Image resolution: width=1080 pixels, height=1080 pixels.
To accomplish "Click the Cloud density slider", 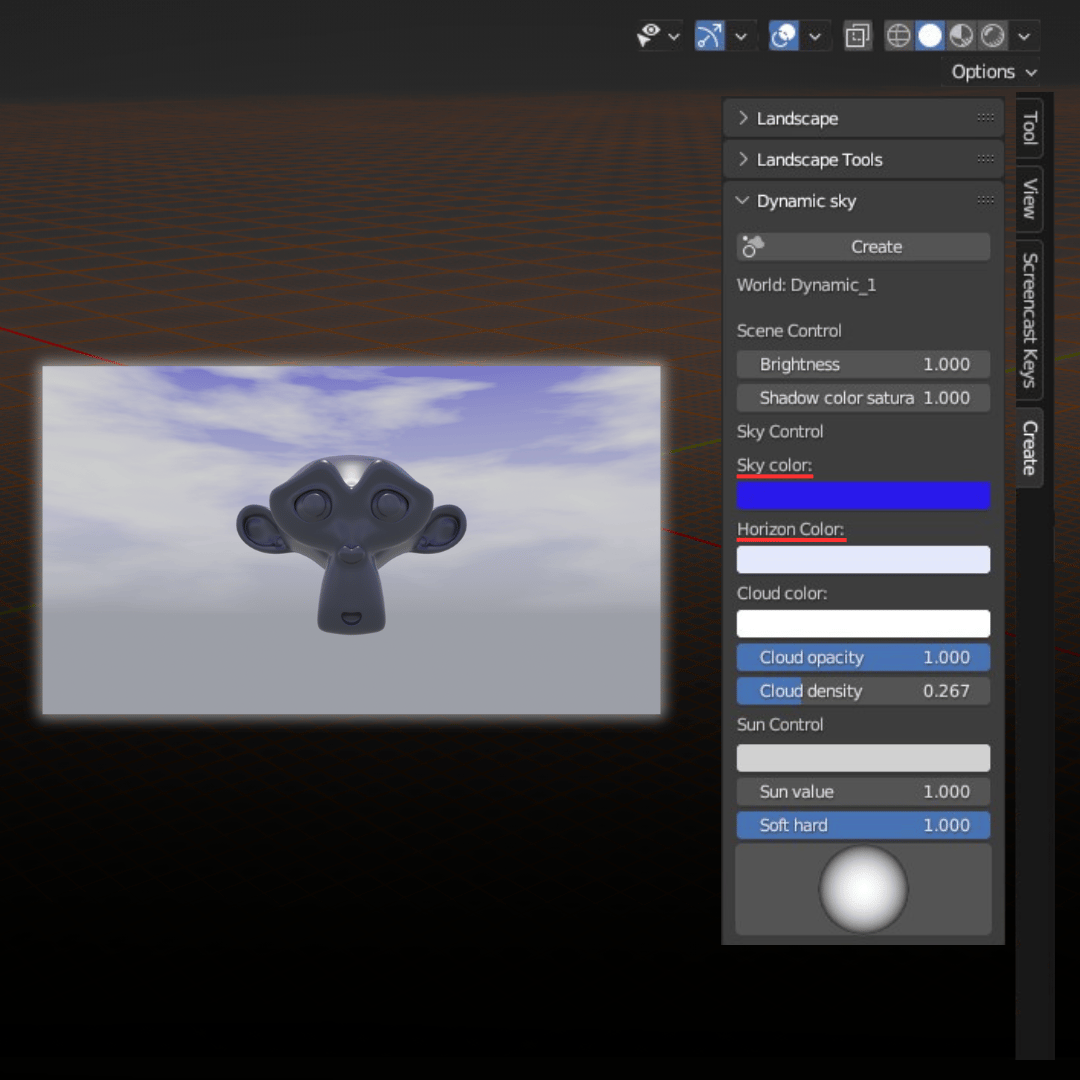I will click(x=863, y=691).
